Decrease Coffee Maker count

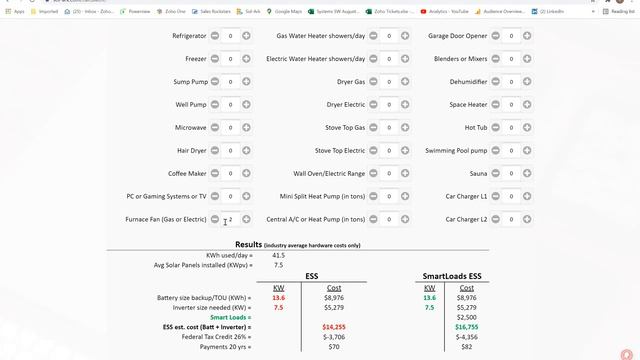pyautogui.click(x=215, y=173)
